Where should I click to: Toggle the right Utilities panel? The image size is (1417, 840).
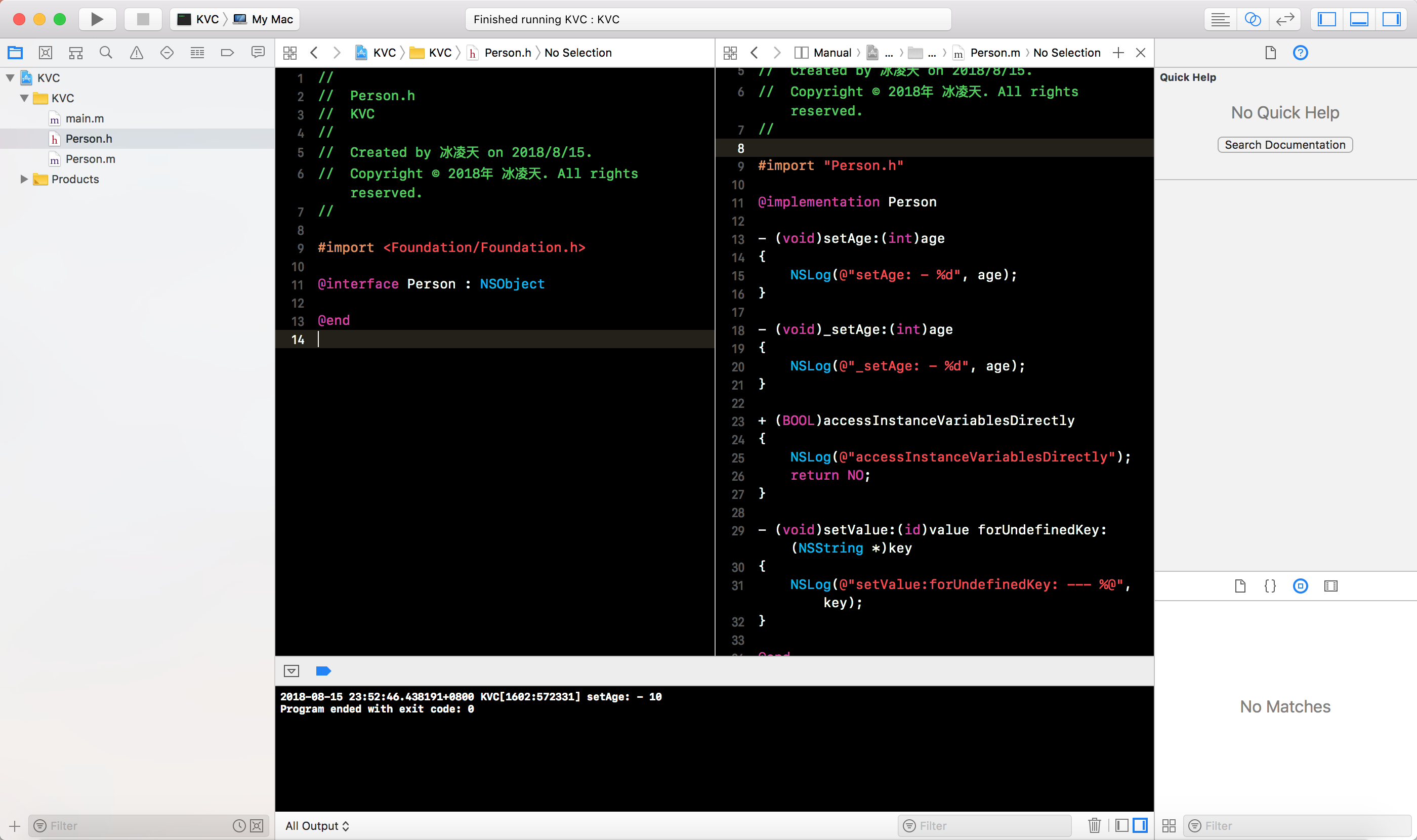(x=1391, y=19)
